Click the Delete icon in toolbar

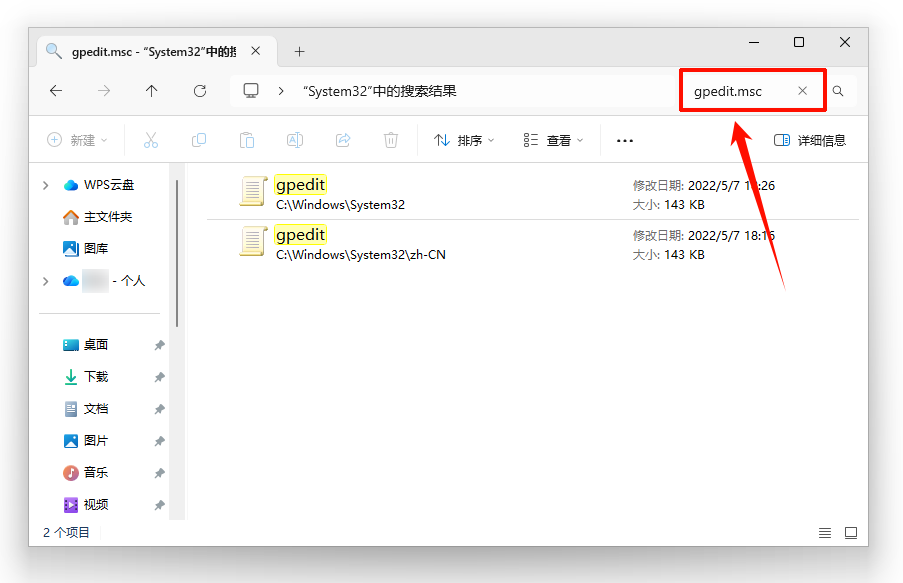pyautogui.click(x=391, y=140)
